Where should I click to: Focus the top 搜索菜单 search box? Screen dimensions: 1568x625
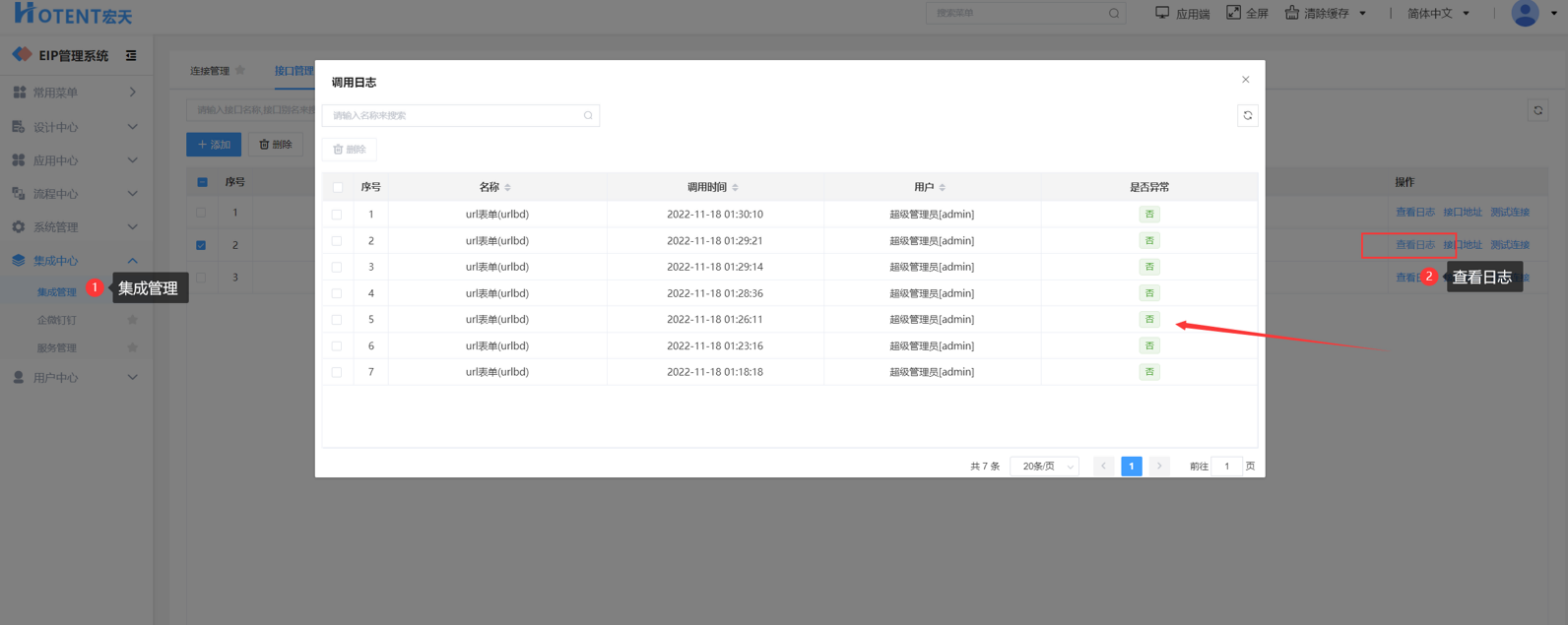1025,14
